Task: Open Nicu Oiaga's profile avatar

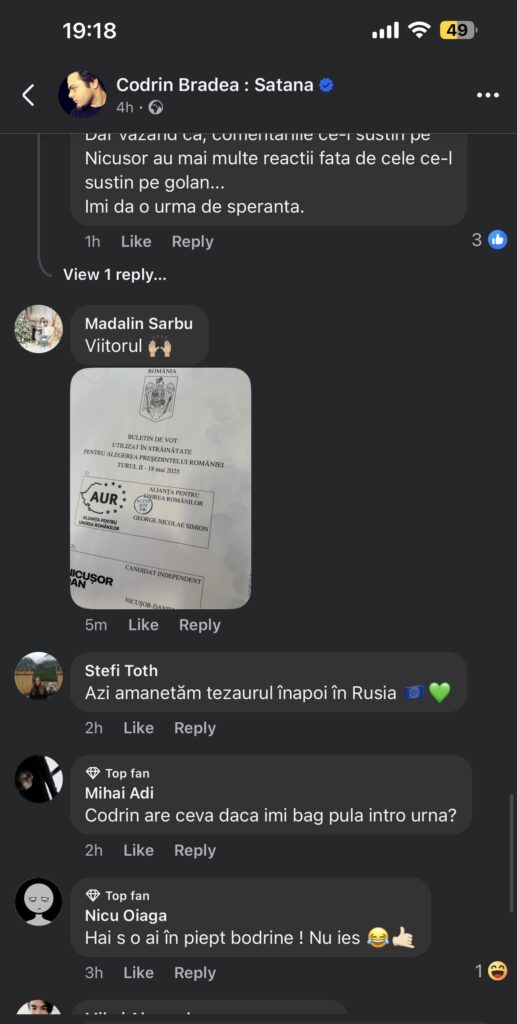Action: point(39,902)
